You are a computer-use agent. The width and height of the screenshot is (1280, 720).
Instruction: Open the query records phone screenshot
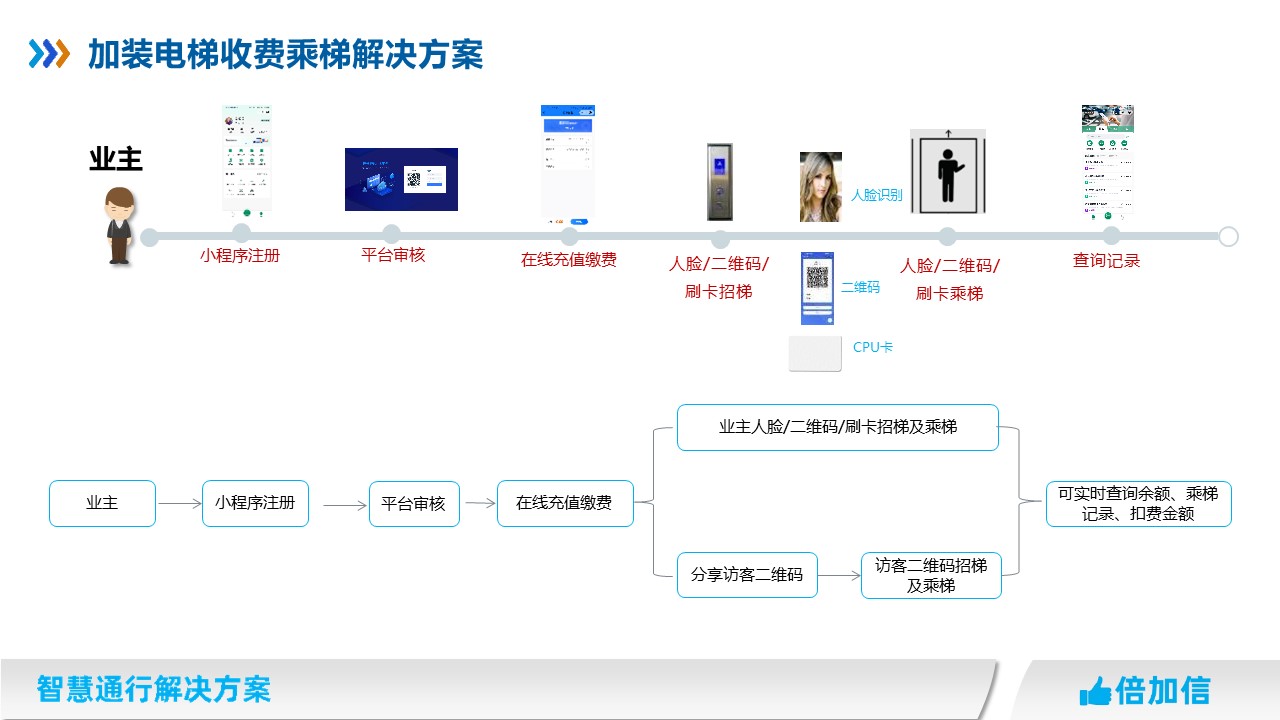click(x=1107, y=162)
